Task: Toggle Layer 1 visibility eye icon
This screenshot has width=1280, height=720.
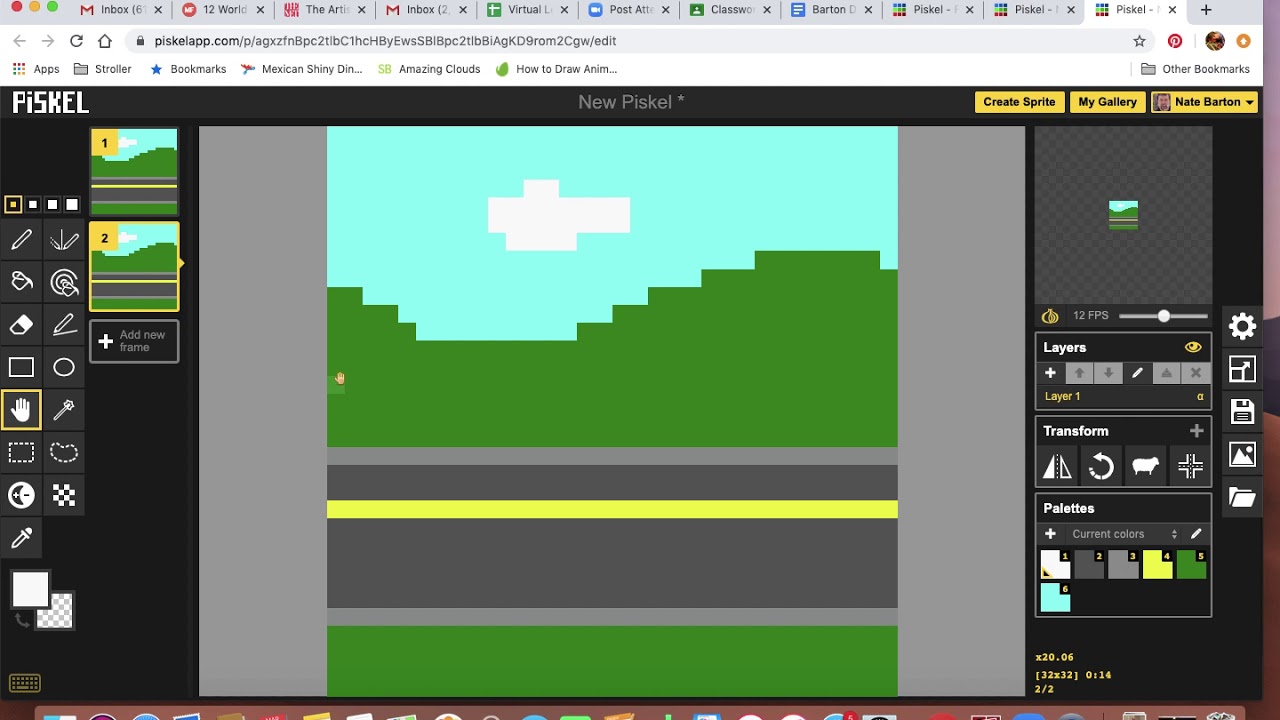Action: click(x=1193, y=347)
